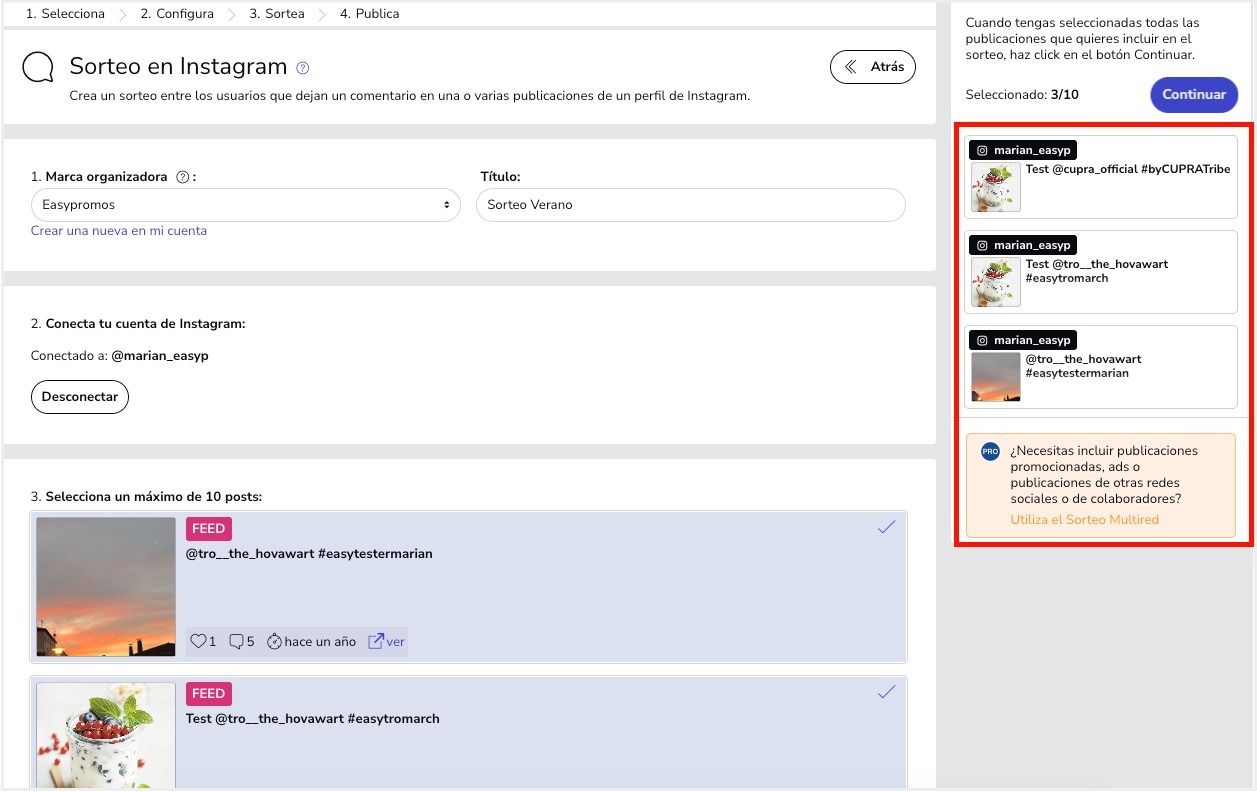The image size is (1257, 792).
Task: Click the Desconectar button
Action: coord(80,397)
